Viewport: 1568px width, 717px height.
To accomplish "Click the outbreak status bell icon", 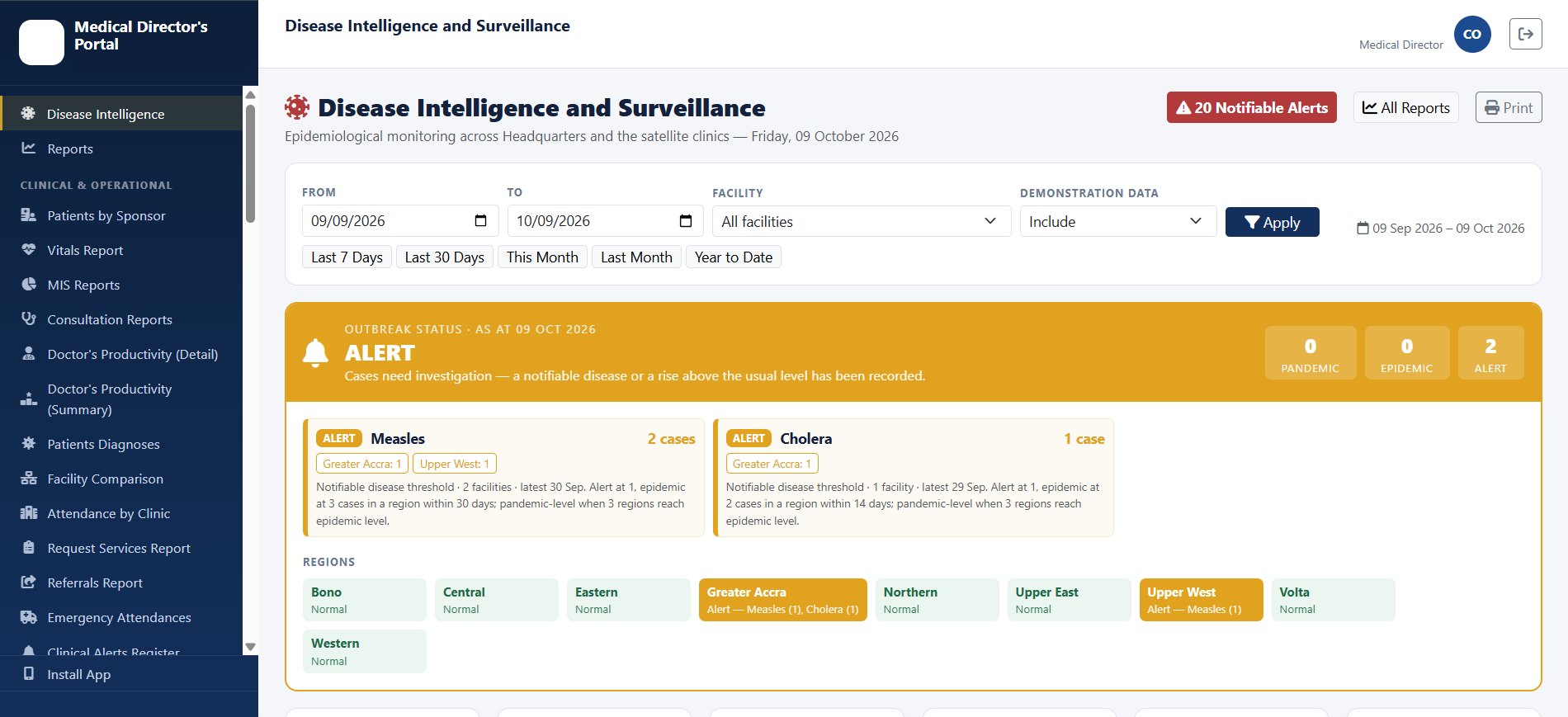I will (x=315, y=352).
